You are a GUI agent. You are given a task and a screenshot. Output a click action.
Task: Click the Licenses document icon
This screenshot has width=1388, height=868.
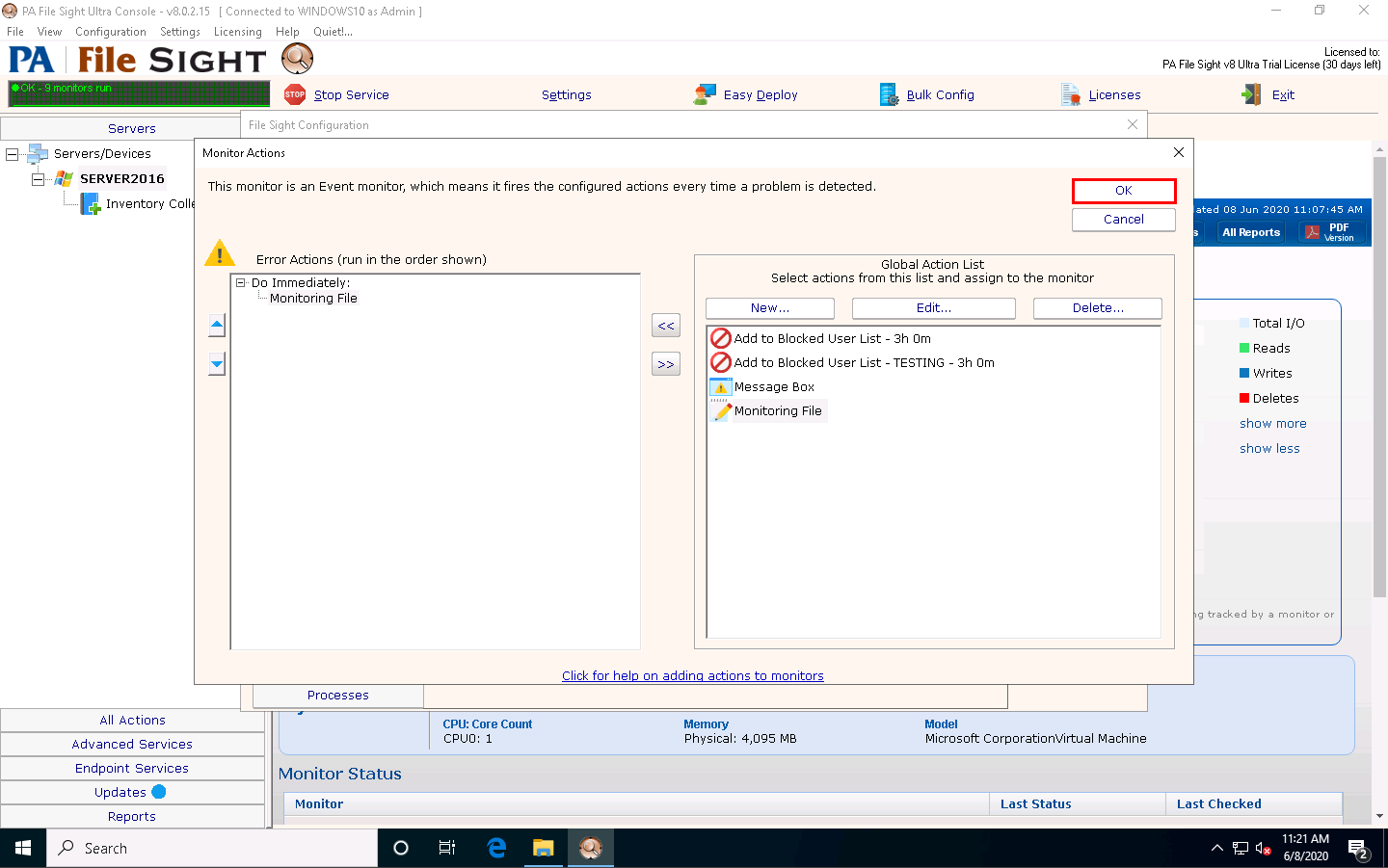pos(1071,94)
